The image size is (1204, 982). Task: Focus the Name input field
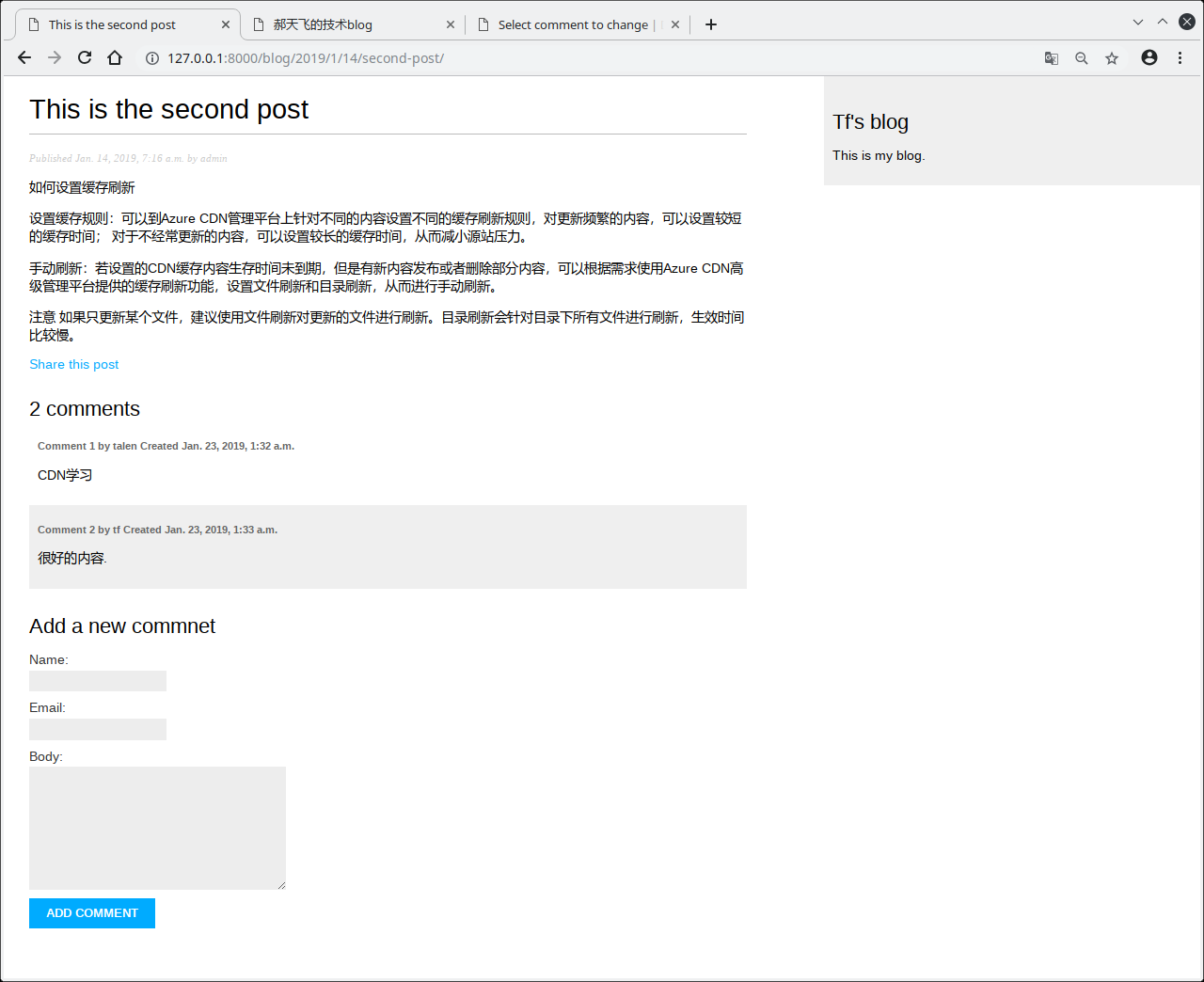point(98,681)
